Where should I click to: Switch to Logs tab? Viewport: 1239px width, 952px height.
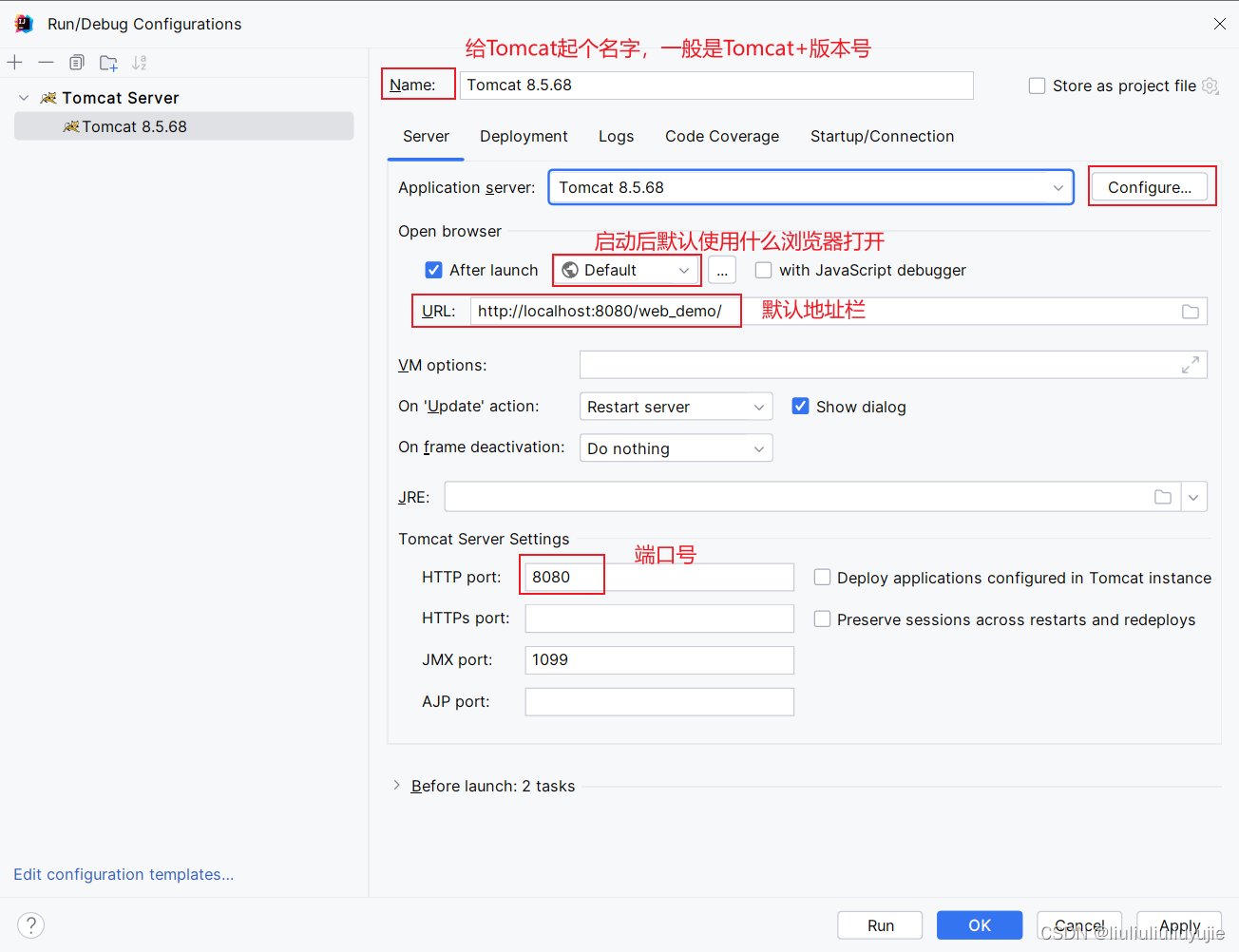616,136
